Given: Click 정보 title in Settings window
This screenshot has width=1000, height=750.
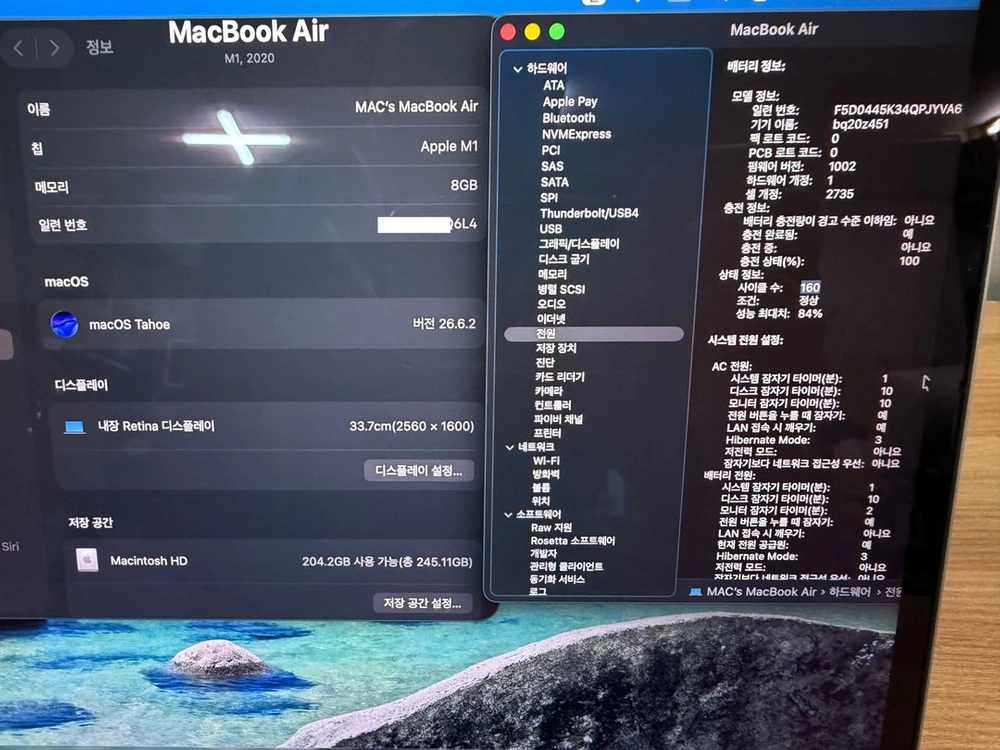Looking at the screenshot, I should [x=99, y=47].
